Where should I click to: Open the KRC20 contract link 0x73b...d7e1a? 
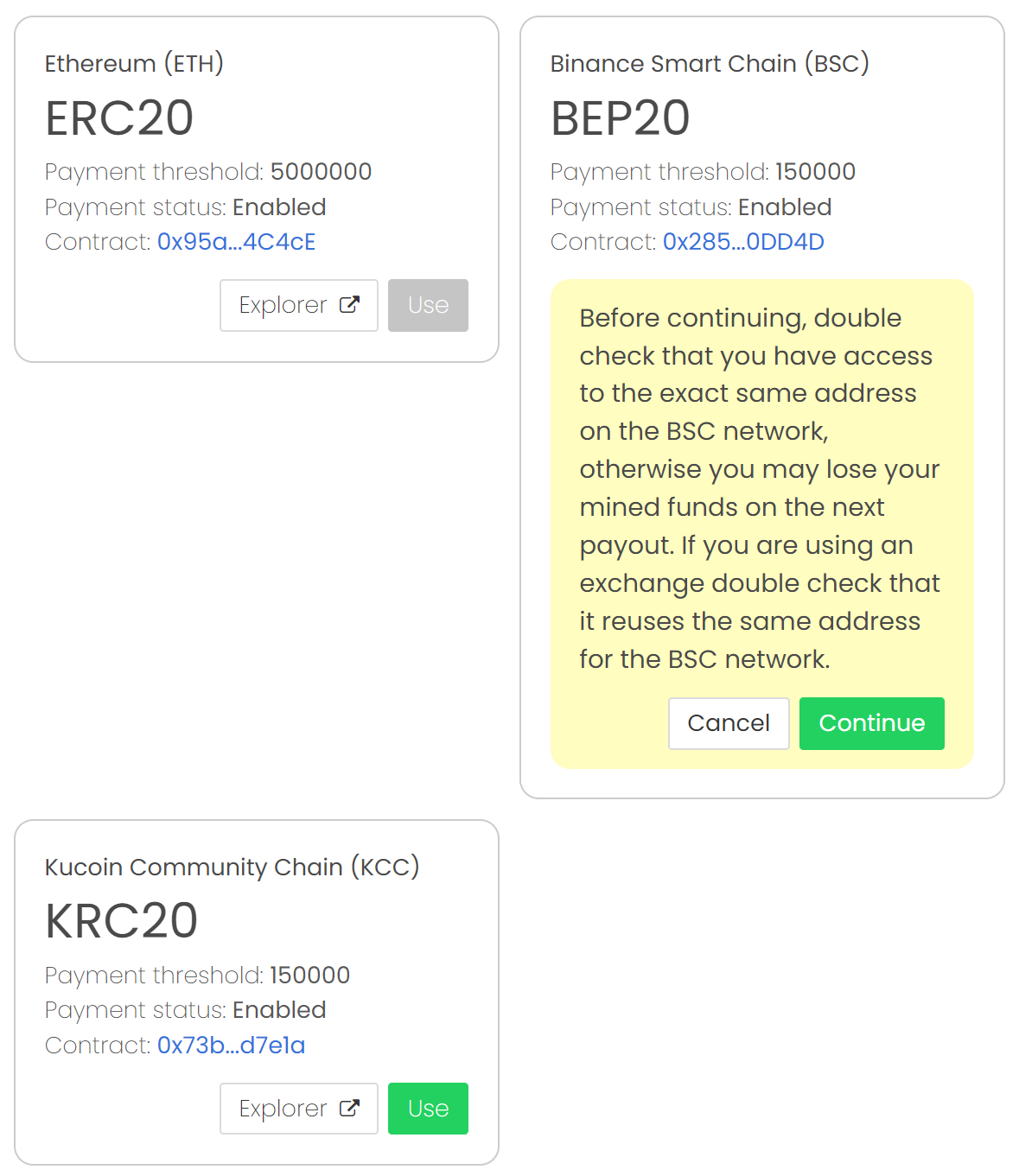tap(231, 1046)
